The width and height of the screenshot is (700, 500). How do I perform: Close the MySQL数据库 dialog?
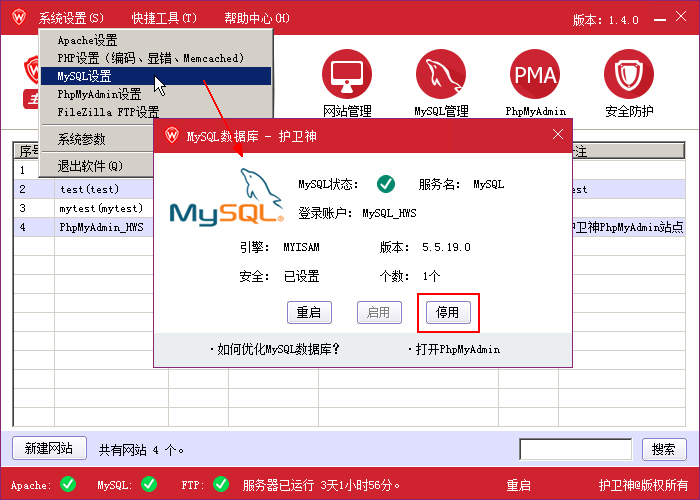558,134
